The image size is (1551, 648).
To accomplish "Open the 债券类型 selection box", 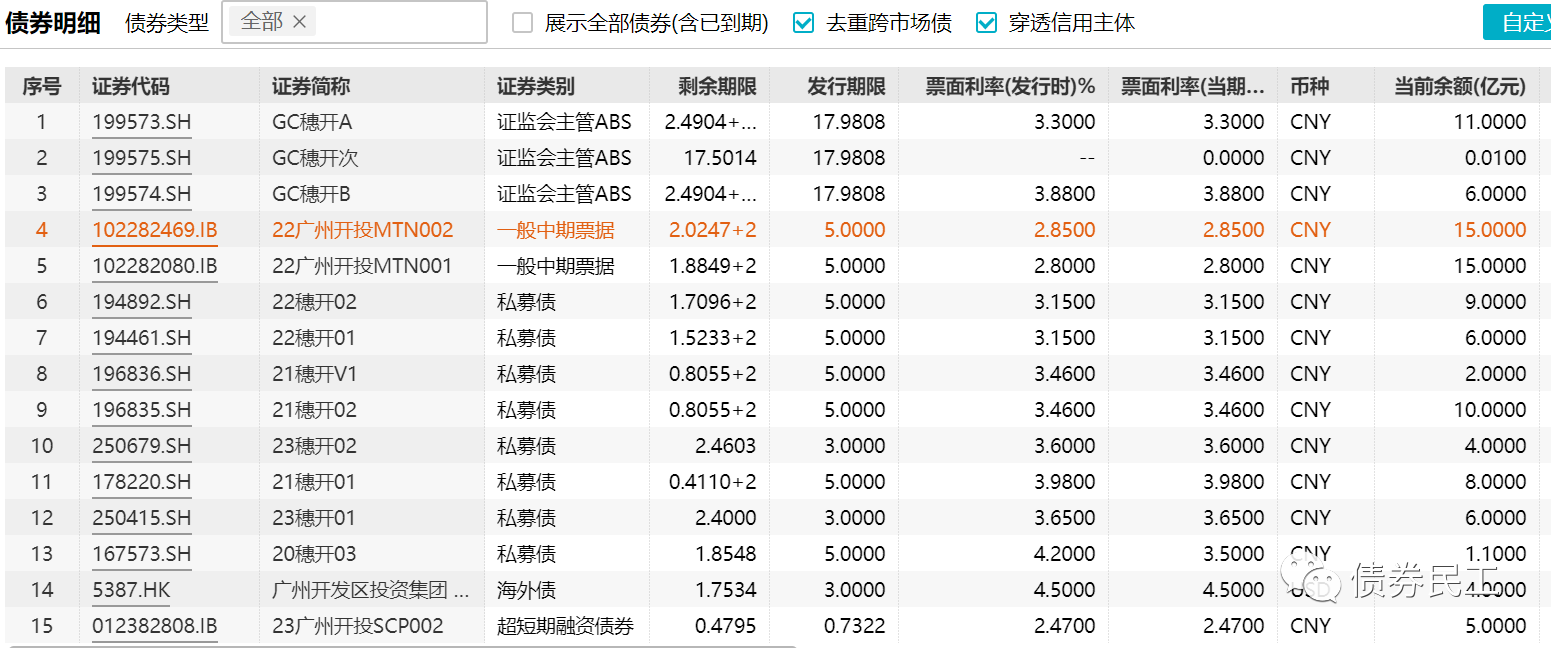I will coord(354,22).
